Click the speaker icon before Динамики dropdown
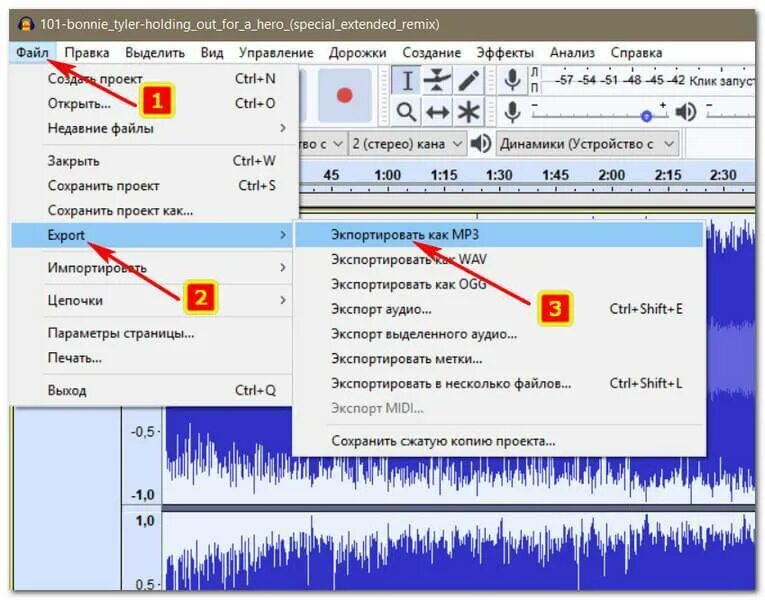 click(481, 144)
